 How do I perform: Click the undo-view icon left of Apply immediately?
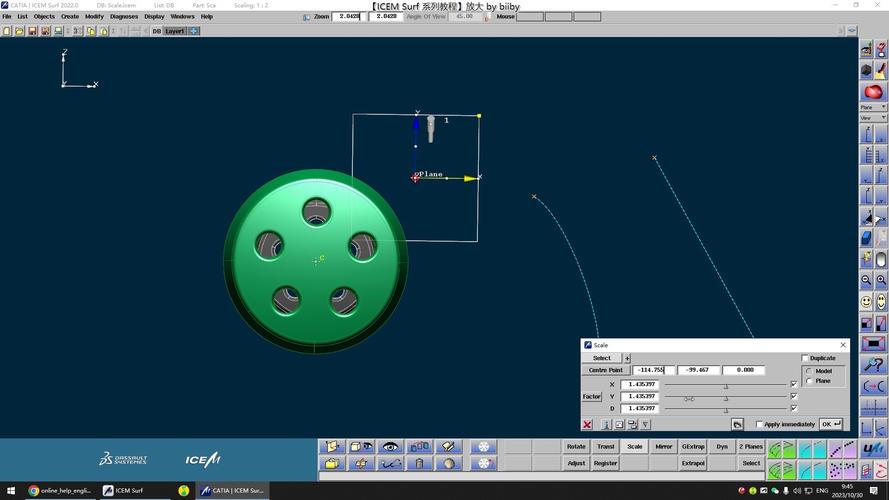click(737, 424)
